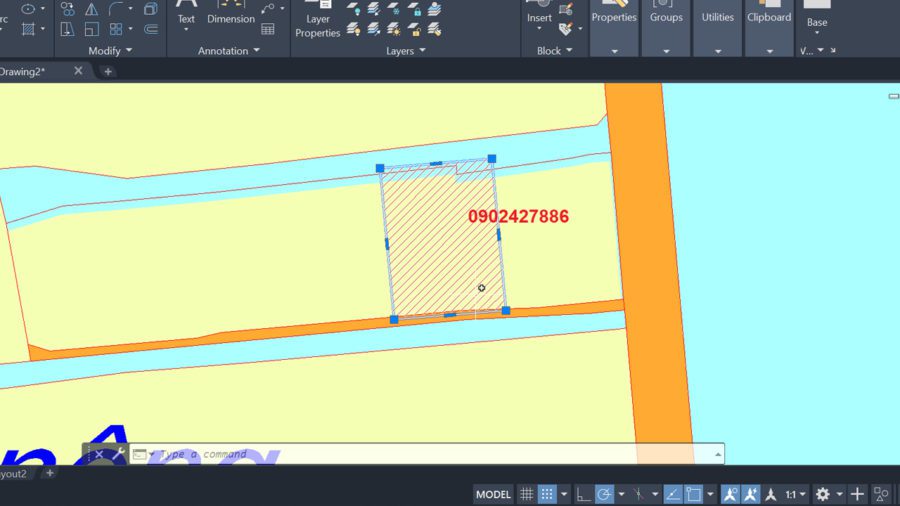Click the MODEL space button
This screenshot has width=900, height=506.
[493, 494]
